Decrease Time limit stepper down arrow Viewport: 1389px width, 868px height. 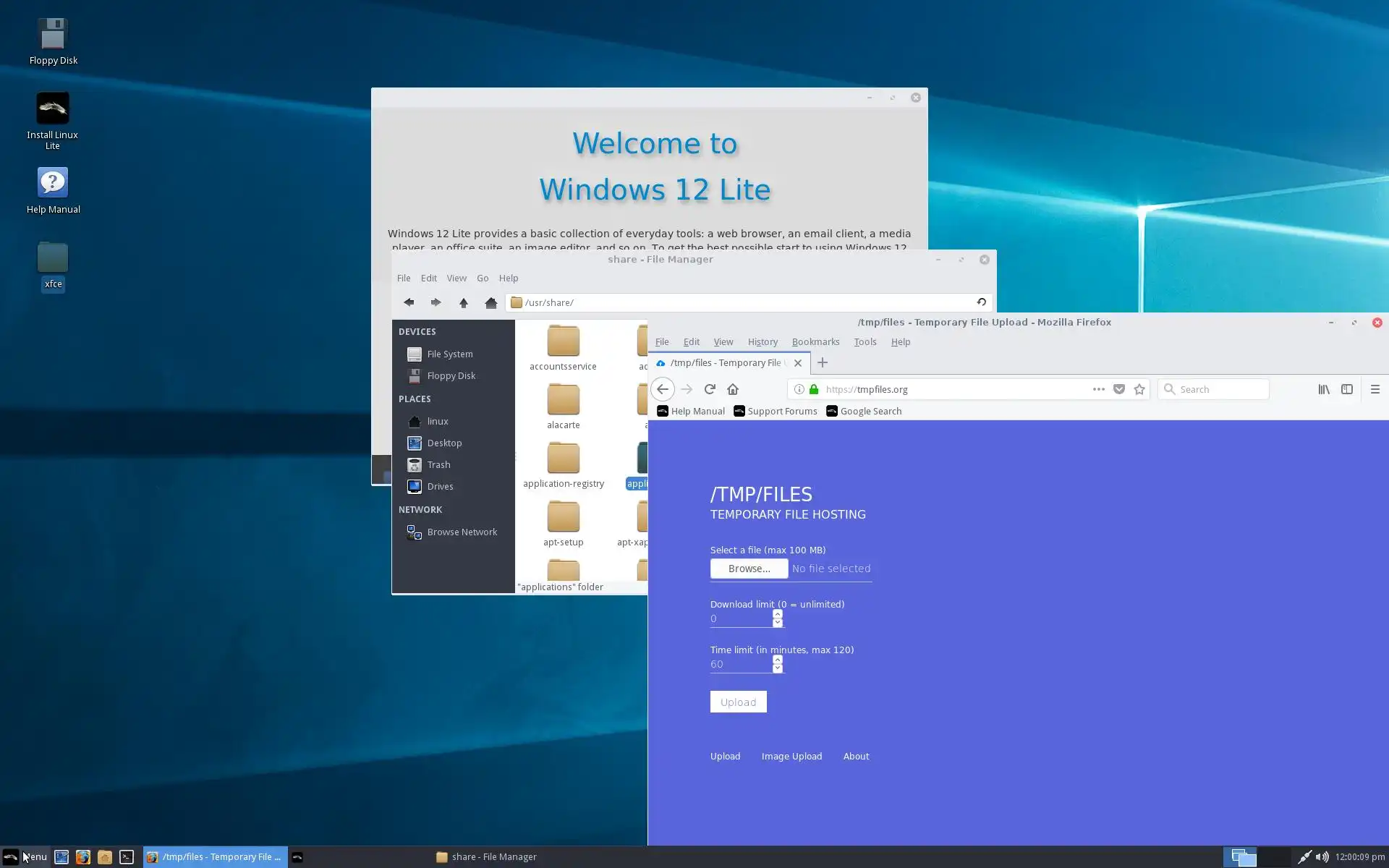(778, 668)
